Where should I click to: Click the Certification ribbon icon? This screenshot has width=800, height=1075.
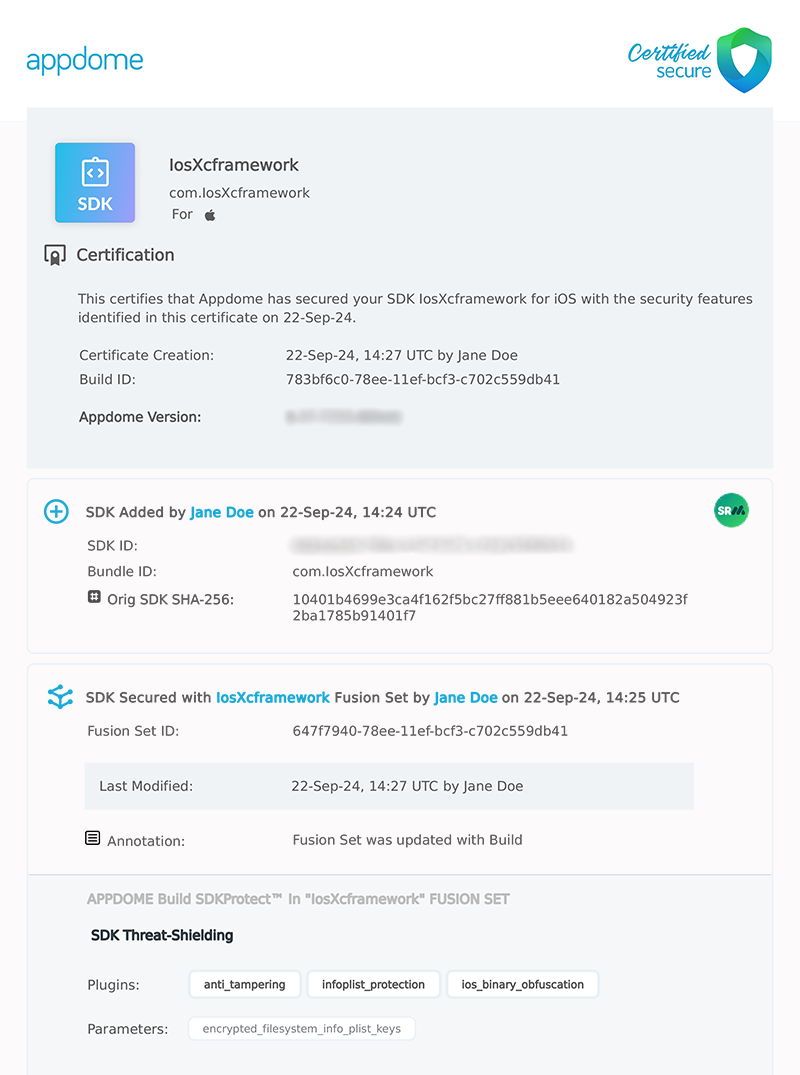point(55,255)
